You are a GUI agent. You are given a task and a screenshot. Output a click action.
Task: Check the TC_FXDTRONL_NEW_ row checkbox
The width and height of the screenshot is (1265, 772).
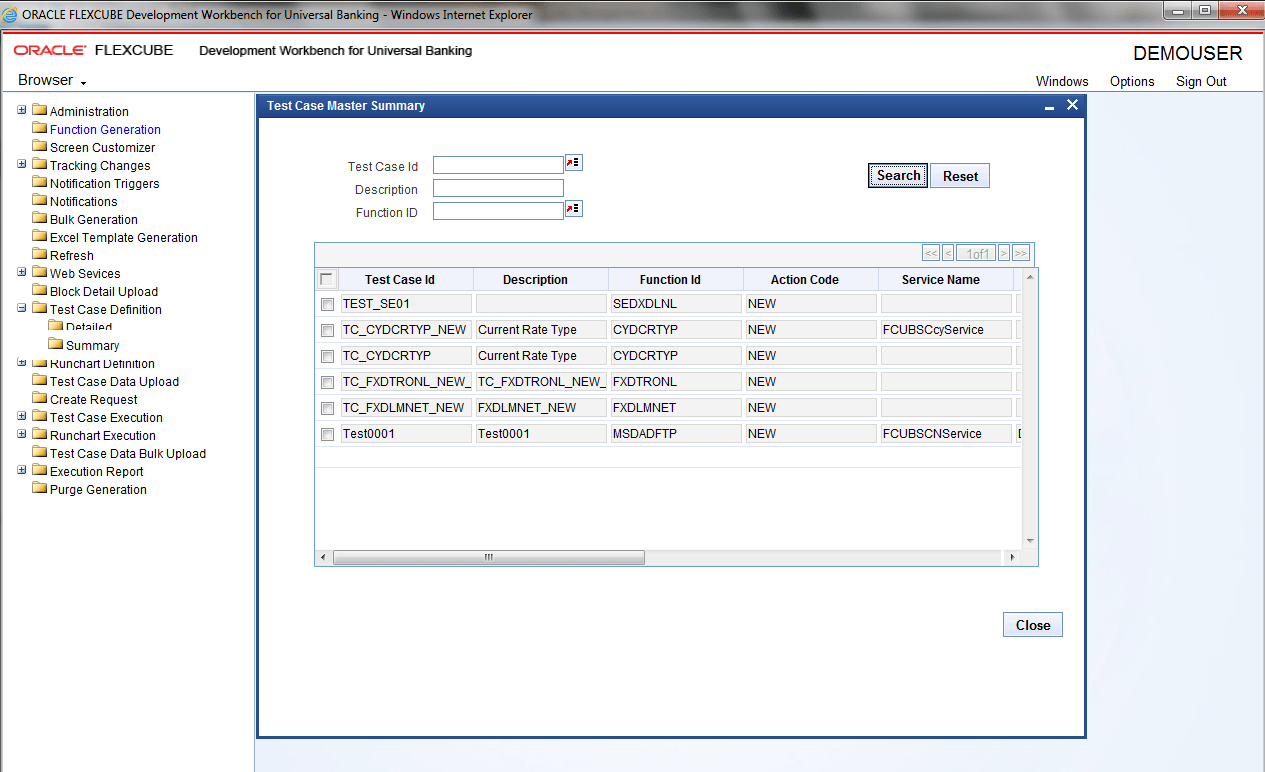pos(327,382)
